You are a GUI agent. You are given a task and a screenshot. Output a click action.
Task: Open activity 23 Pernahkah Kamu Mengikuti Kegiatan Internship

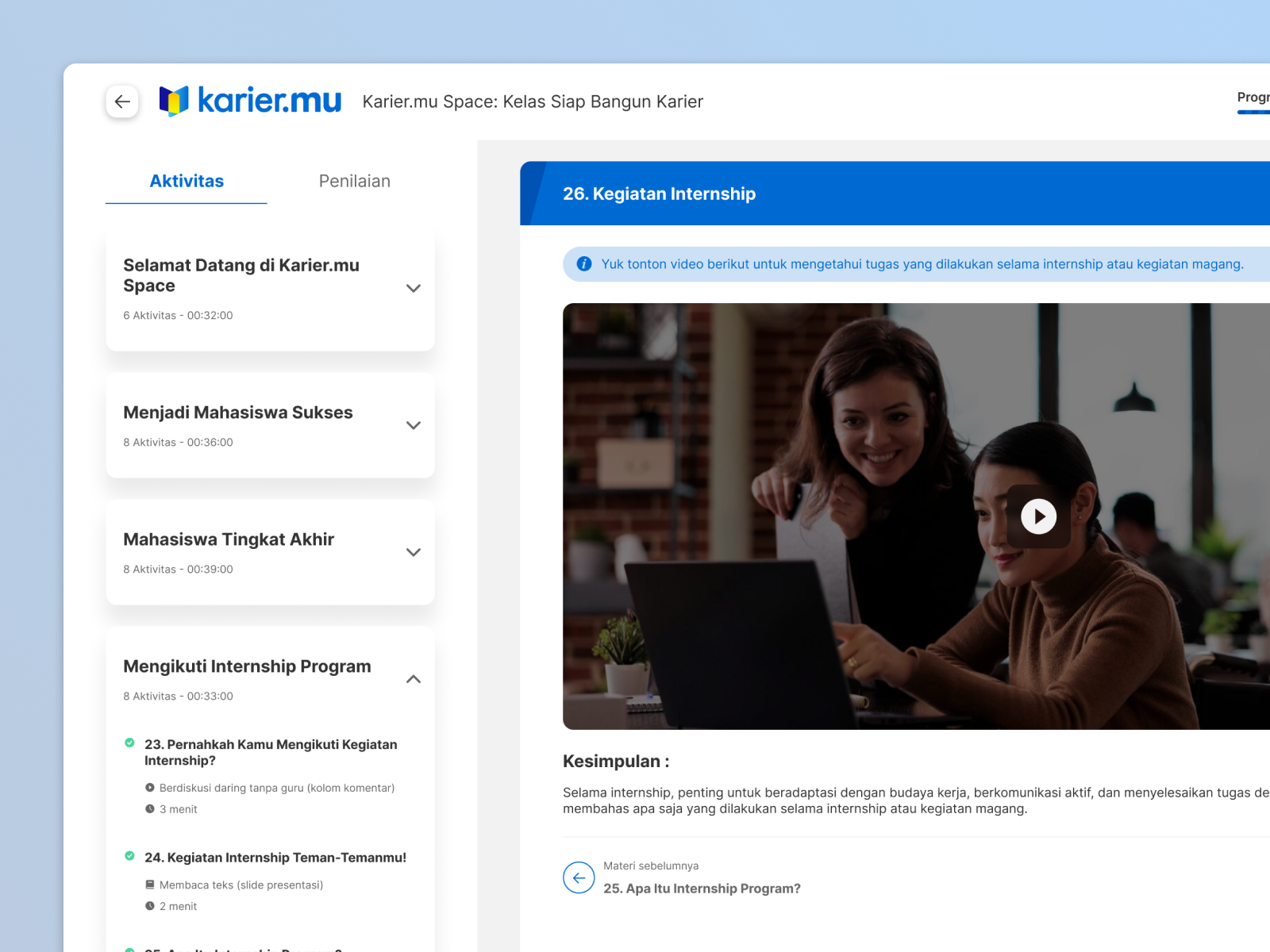[271, 752]
